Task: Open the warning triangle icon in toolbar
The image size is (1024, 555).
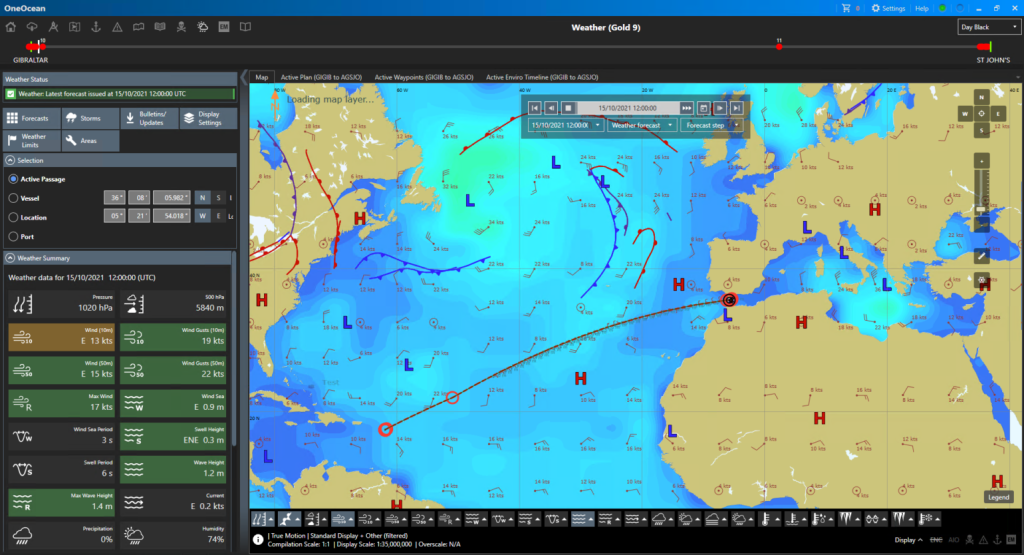Action: (x=117, y=26)
